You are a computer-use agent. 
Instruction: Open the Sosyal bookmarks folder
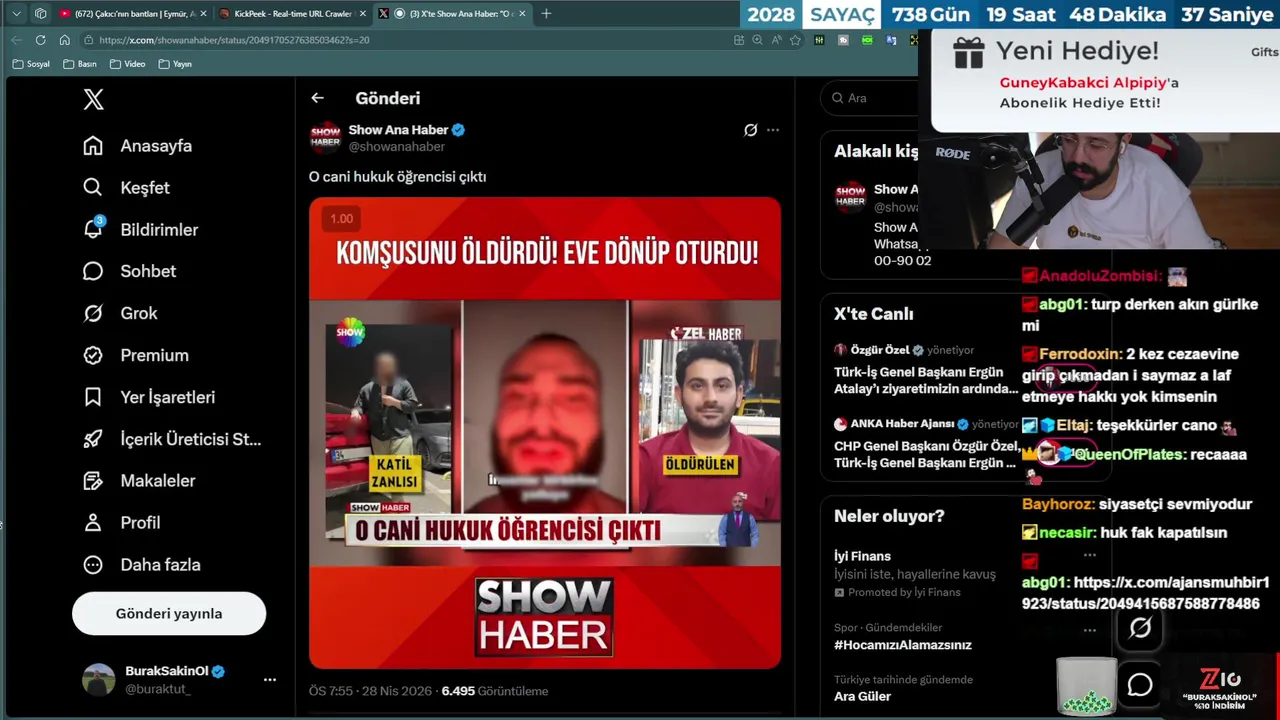[31, 64]
